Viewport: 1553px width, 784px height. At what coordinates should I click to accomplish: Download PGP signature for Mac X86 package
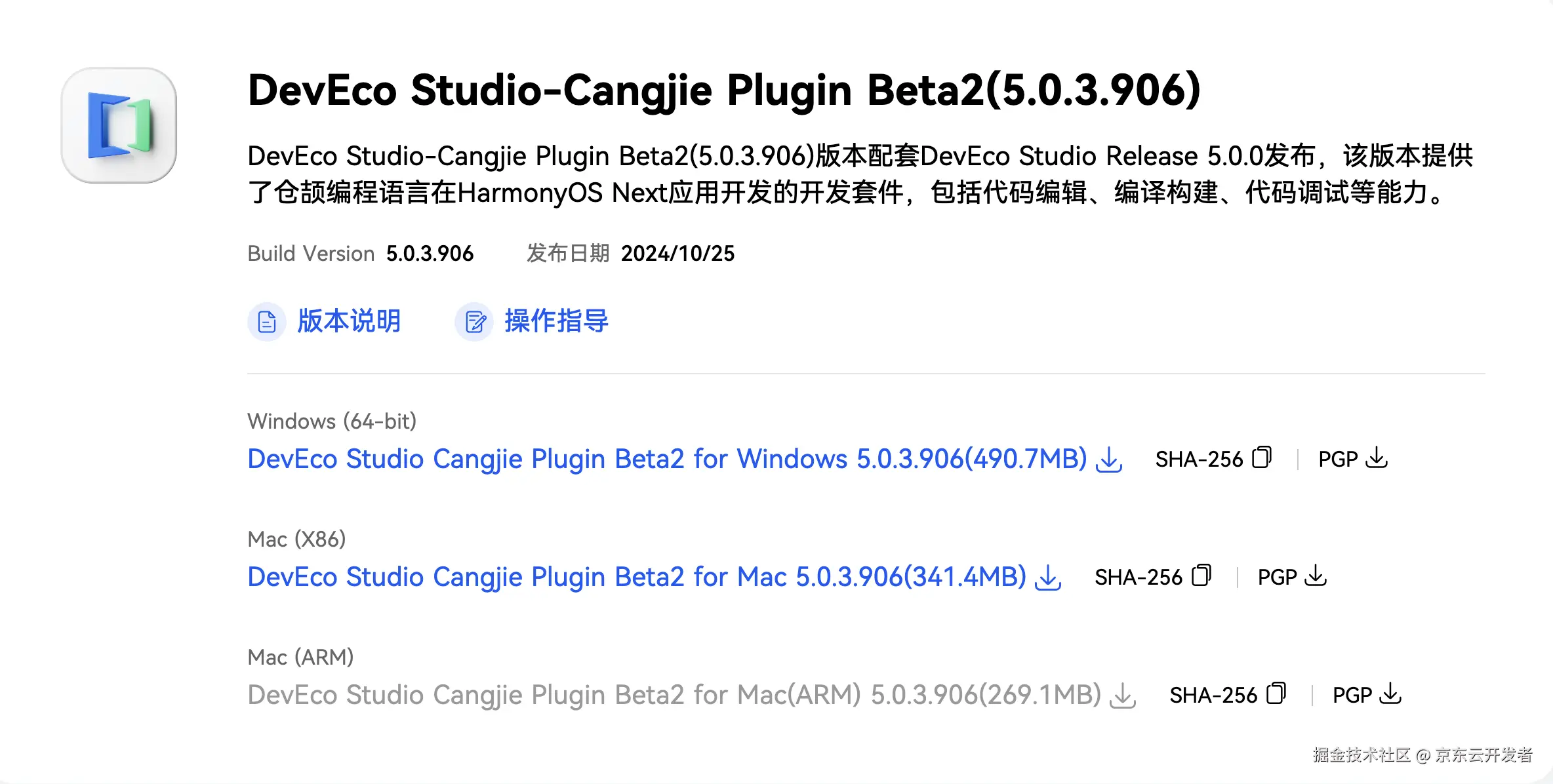click(x=1316, y=576)
